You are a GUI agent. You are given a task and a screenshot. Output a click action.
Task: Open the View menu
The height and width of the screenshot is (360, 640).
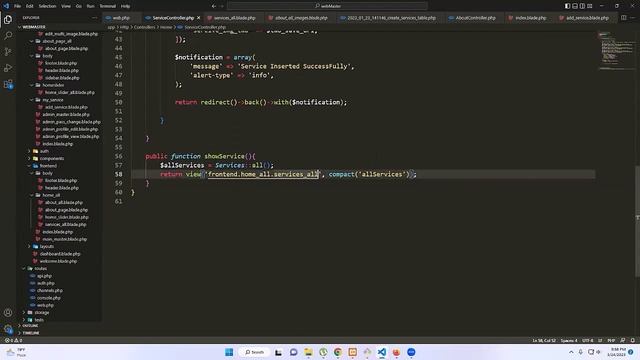tap(66, 6)
